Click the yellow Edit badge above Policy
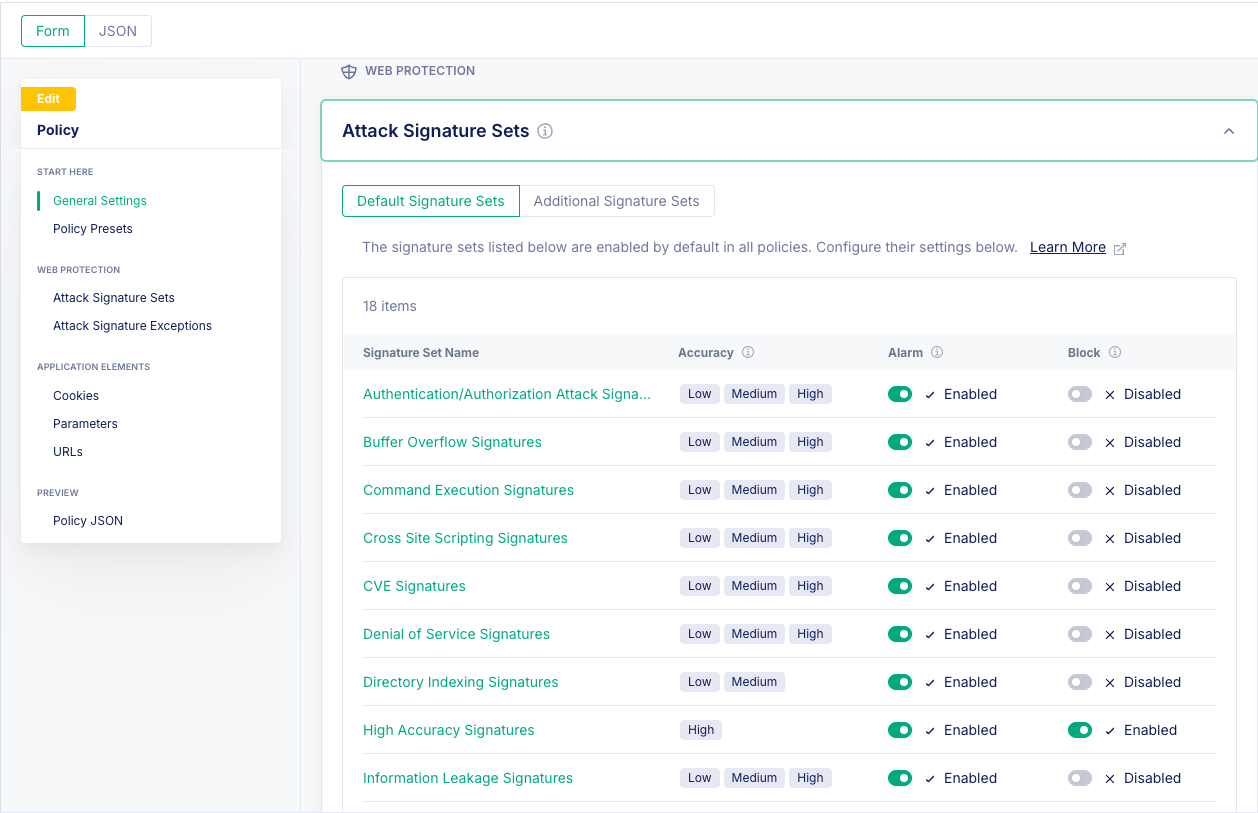 [x=48, y=98]
